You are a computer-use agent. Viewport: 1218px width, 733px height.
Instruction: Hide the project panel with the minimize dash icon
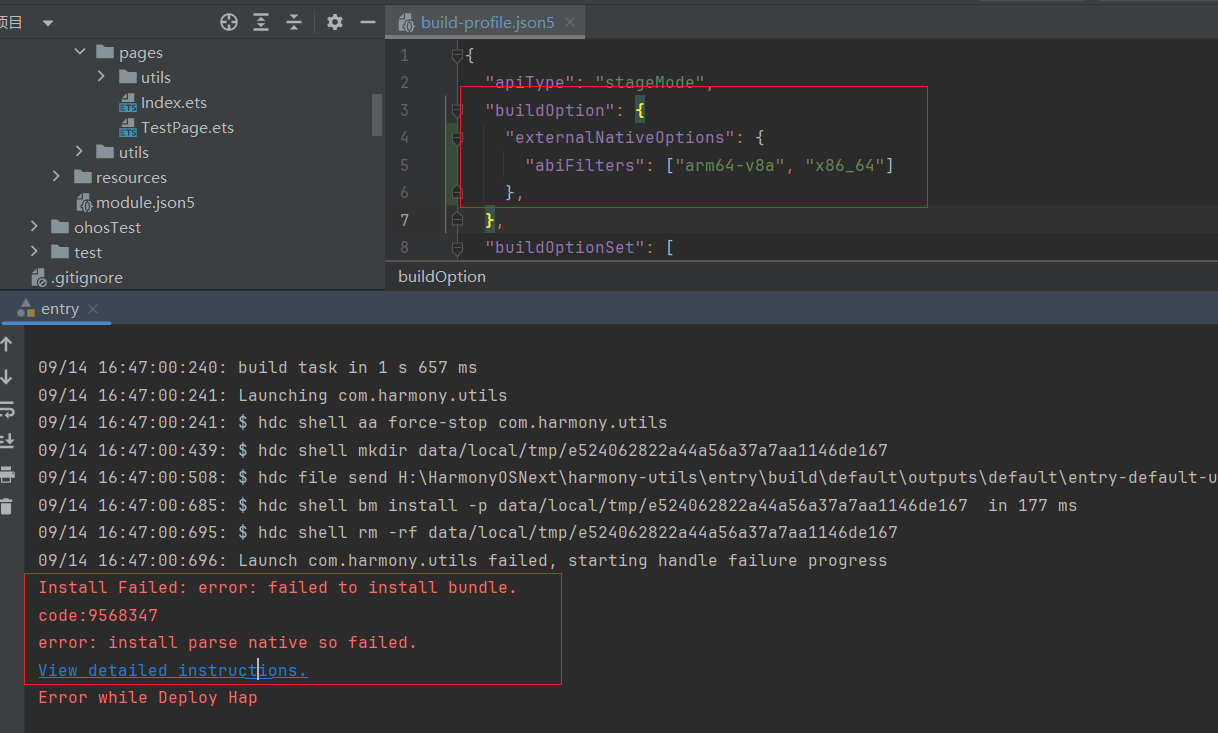(367, 21)
